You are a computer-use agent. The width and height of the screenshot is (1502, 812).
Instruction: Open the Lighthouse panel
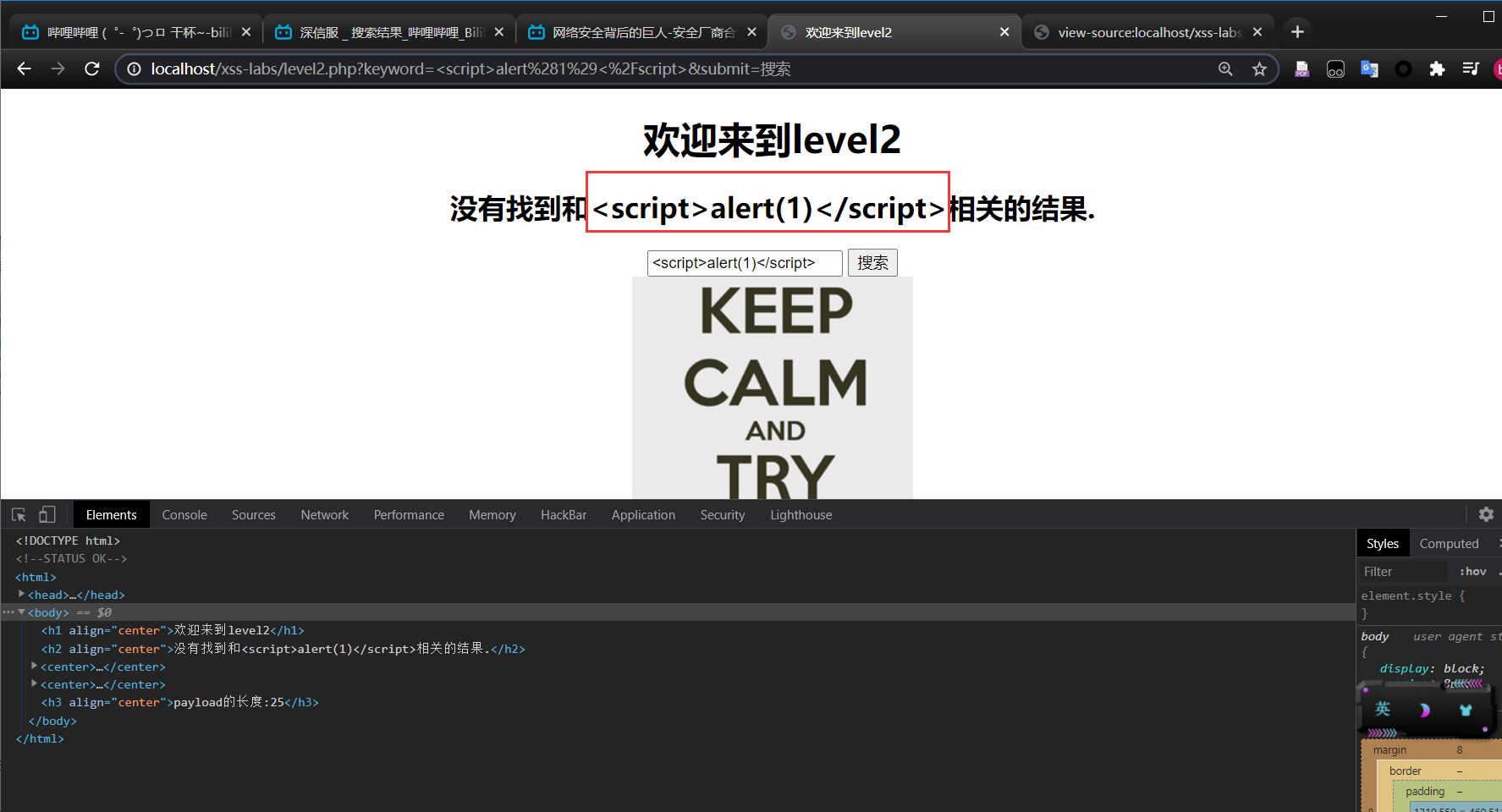[x=801, y=514]
